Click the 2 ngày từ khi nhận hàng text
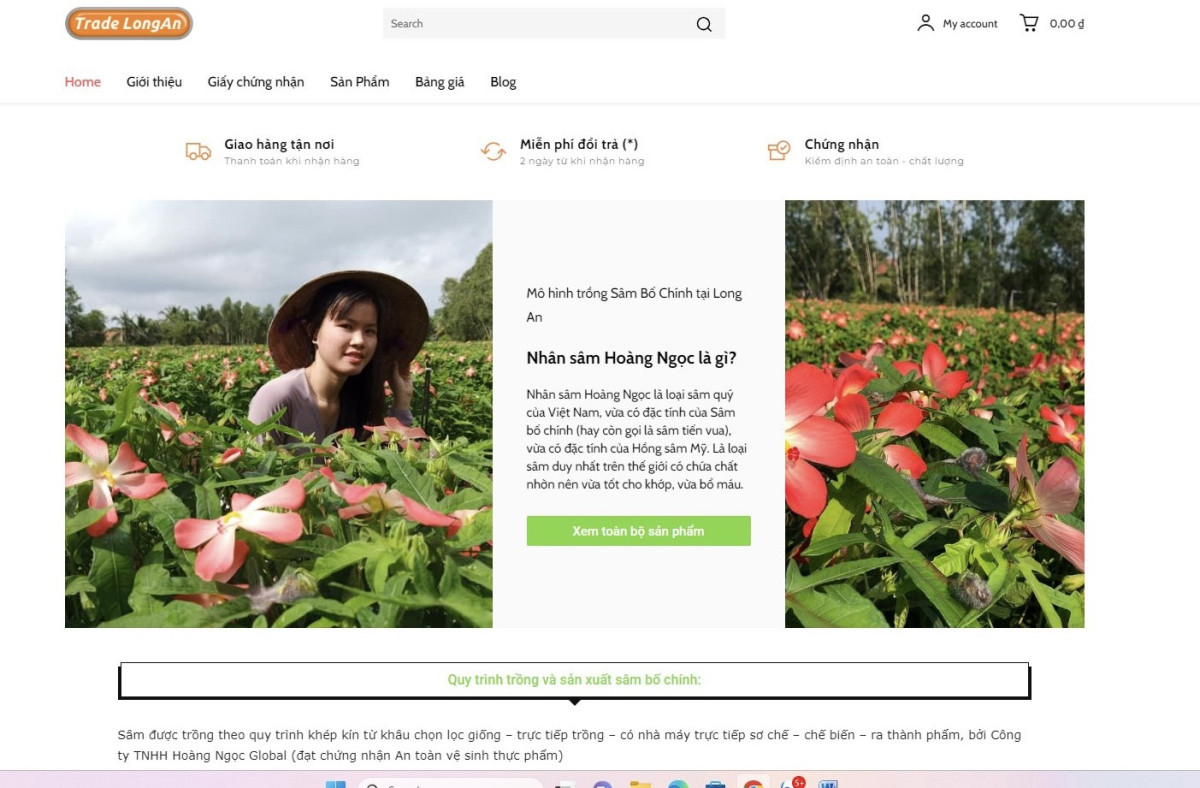This screenshot has width=1200, height=788. [582, 161]
